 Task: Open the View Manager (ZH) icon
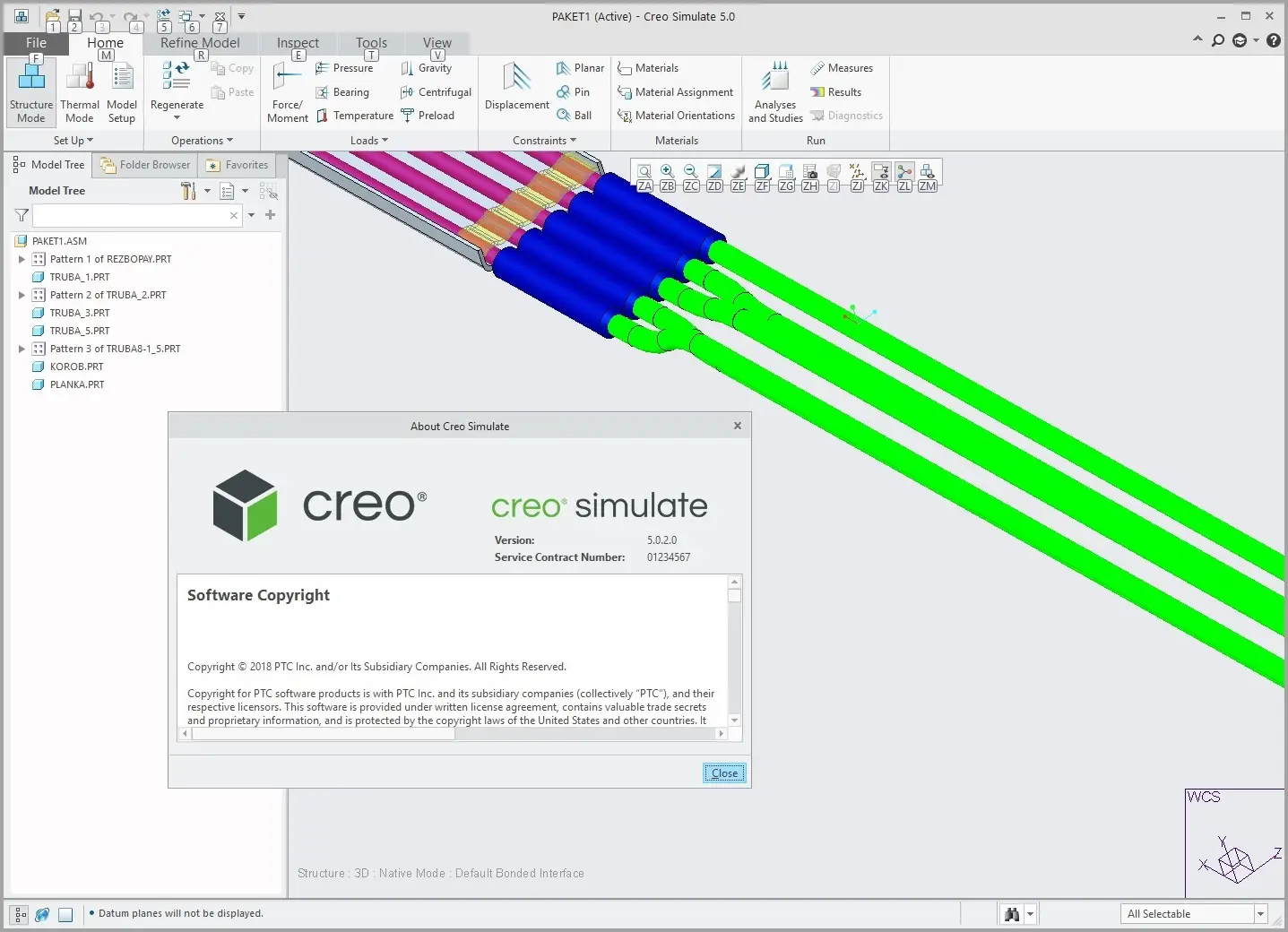809,172
